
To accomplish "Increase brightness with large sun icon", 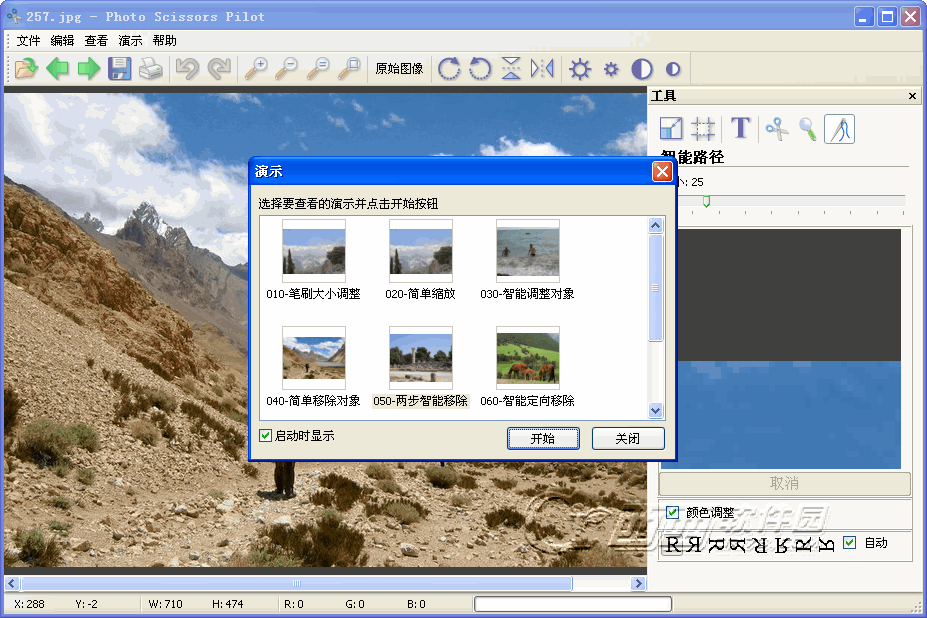I will [579, 69].
